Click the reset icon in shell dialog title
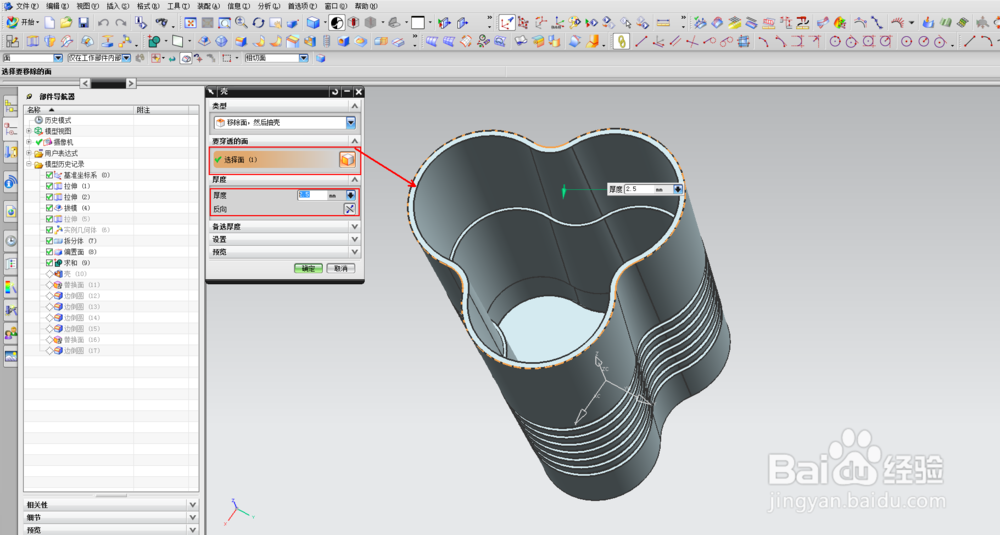This screenshot has height=535, width=1000. 335,92
